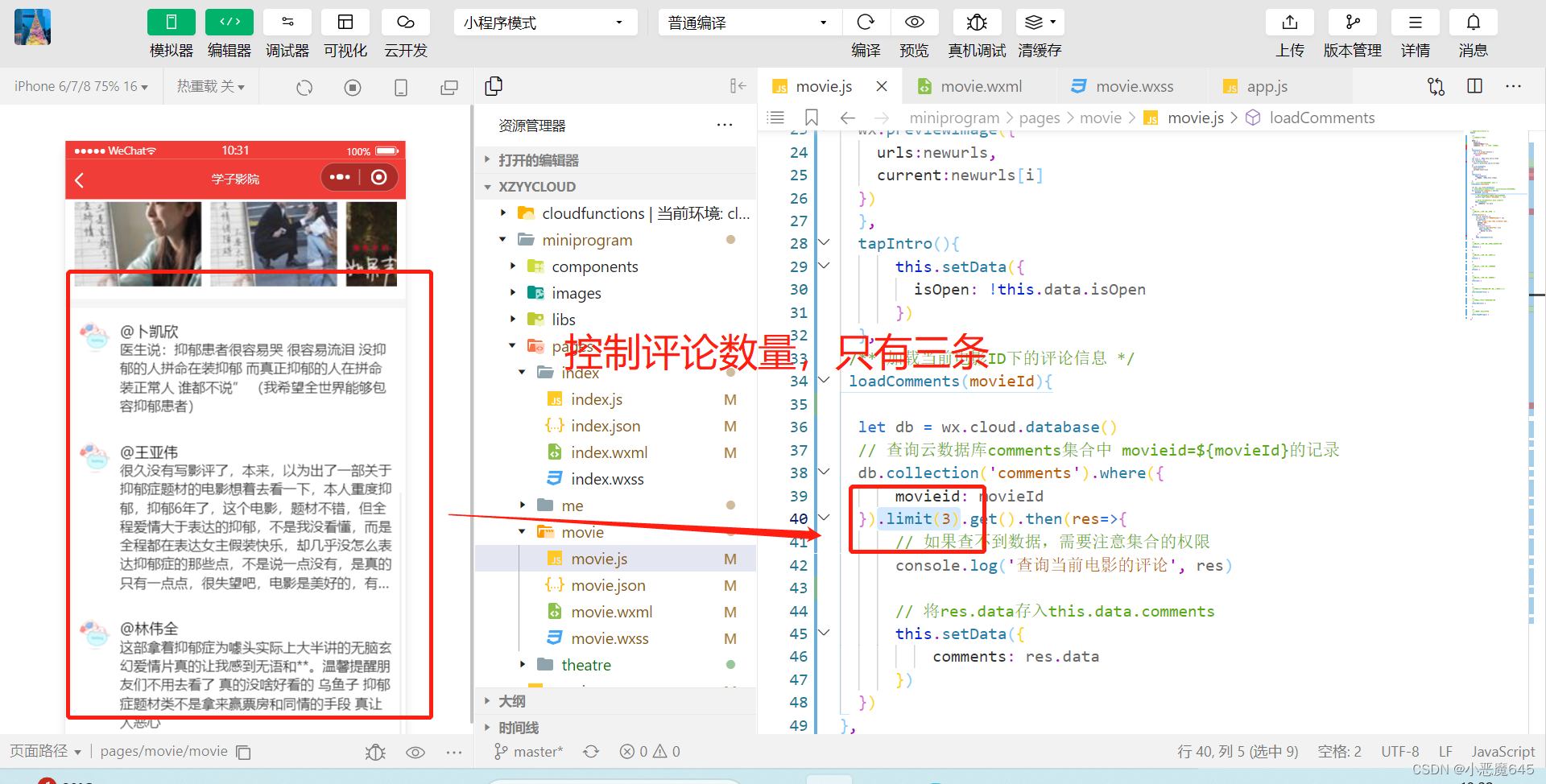The height and width of the screenshot is (784, 1546).
Task: Open 版本管理 version management
Action: [1352, 22]
